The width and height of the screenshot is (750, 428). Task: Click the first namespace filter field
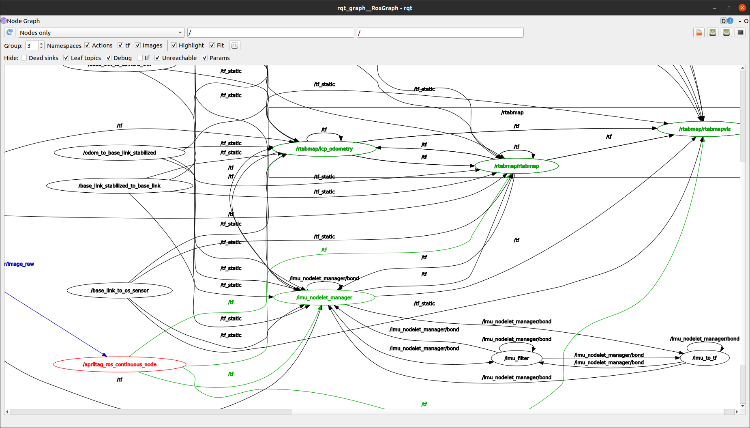click(x=270, y=32)
